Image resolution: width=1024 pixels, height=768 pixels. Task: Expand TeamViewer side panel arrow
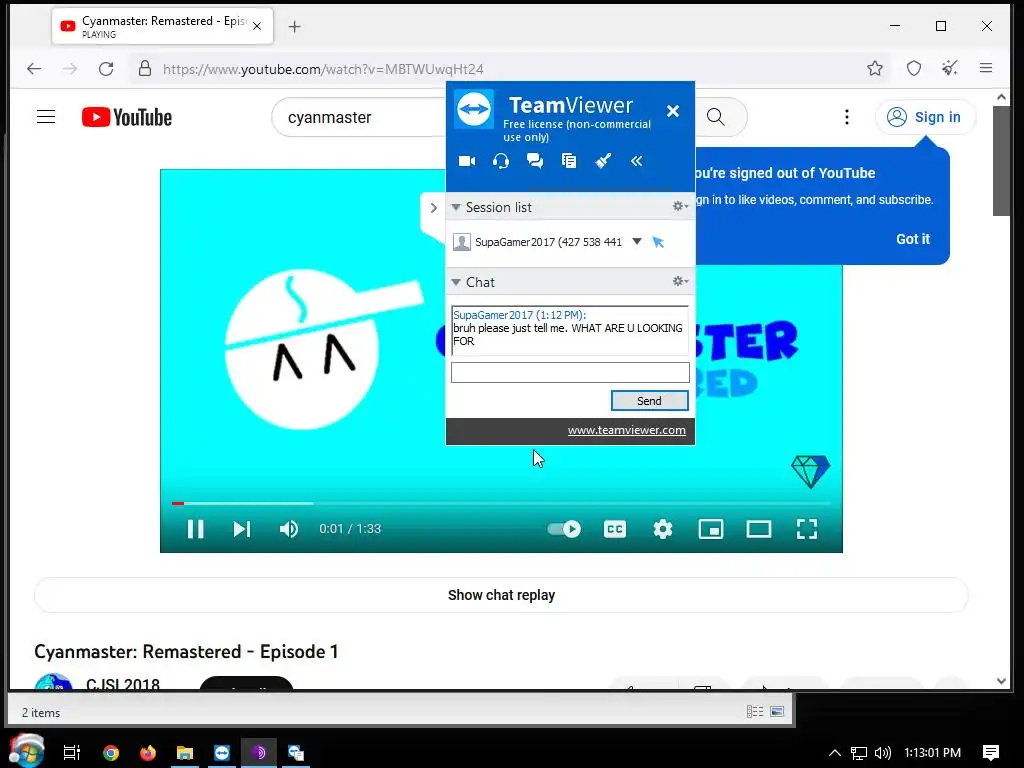coord(434,208)
